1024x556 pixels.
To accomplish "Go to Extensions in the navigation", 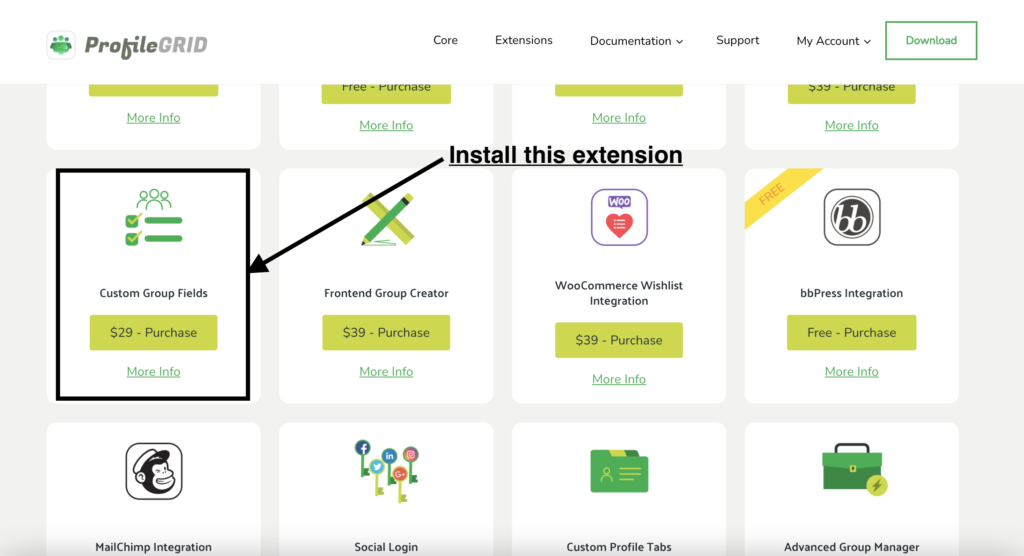I will tap(524, 41).
